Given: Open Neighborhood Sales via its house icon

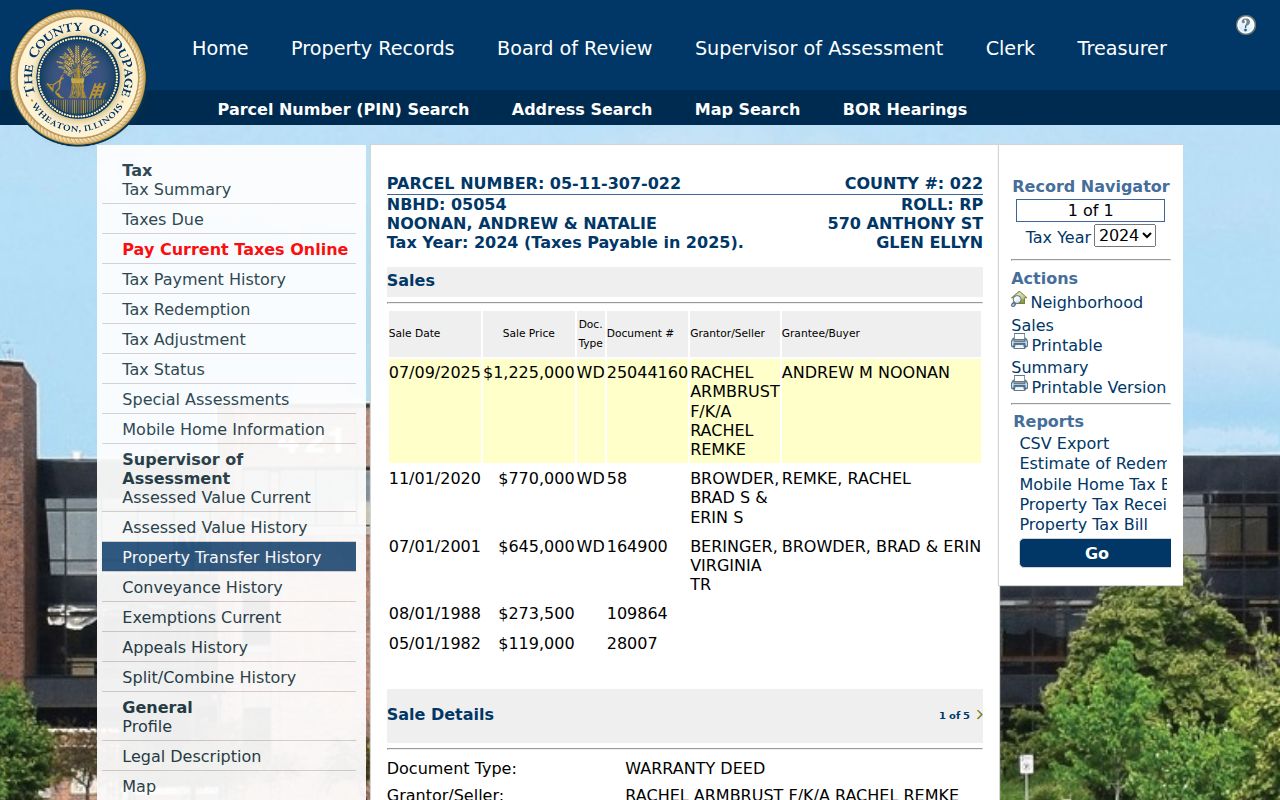Looking at the screenshot, I should 1019,300.
